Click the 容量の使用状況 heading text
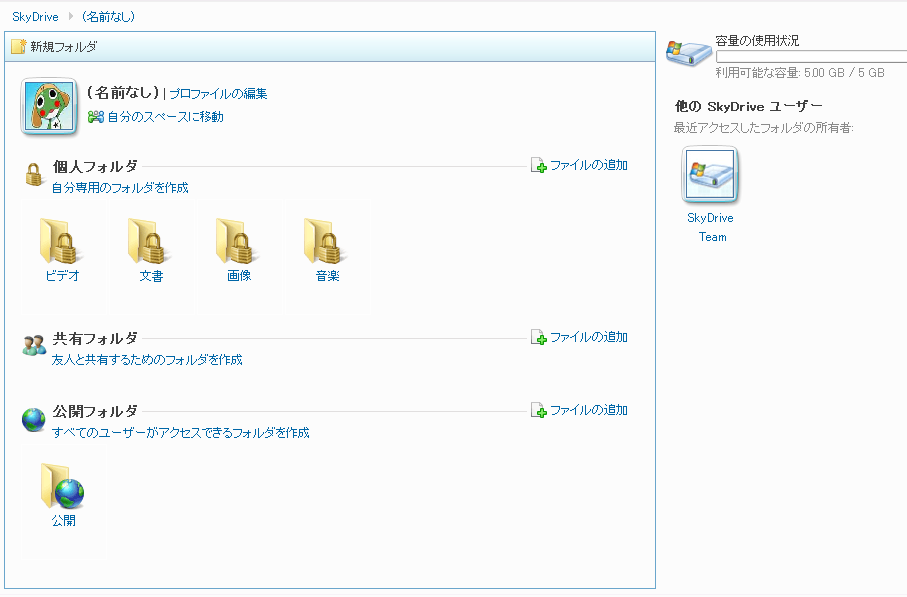This screenshot has width=907, height=597. tap(757, 40)
